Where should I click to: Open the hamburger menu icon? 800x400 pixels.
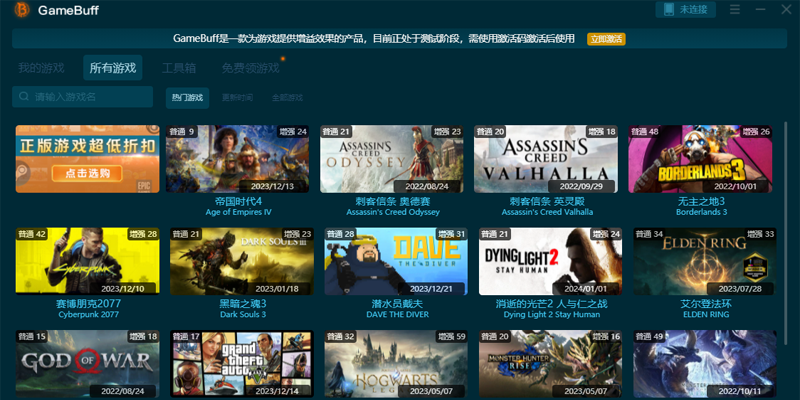pos(735,9)
